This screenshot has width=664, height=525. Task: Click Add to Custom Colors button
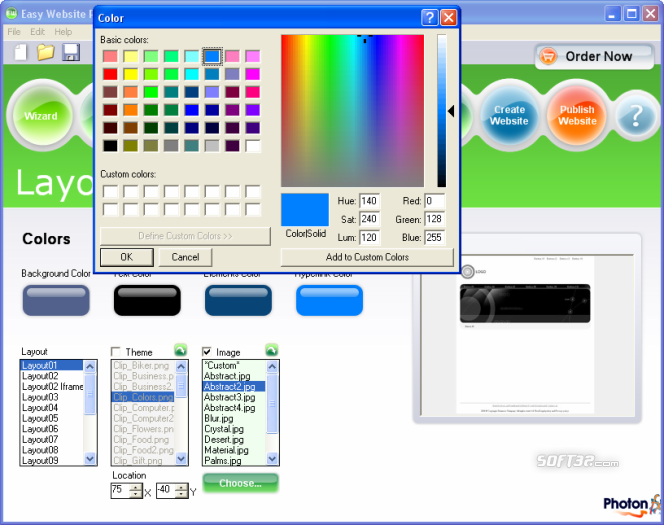pos(367,257)
